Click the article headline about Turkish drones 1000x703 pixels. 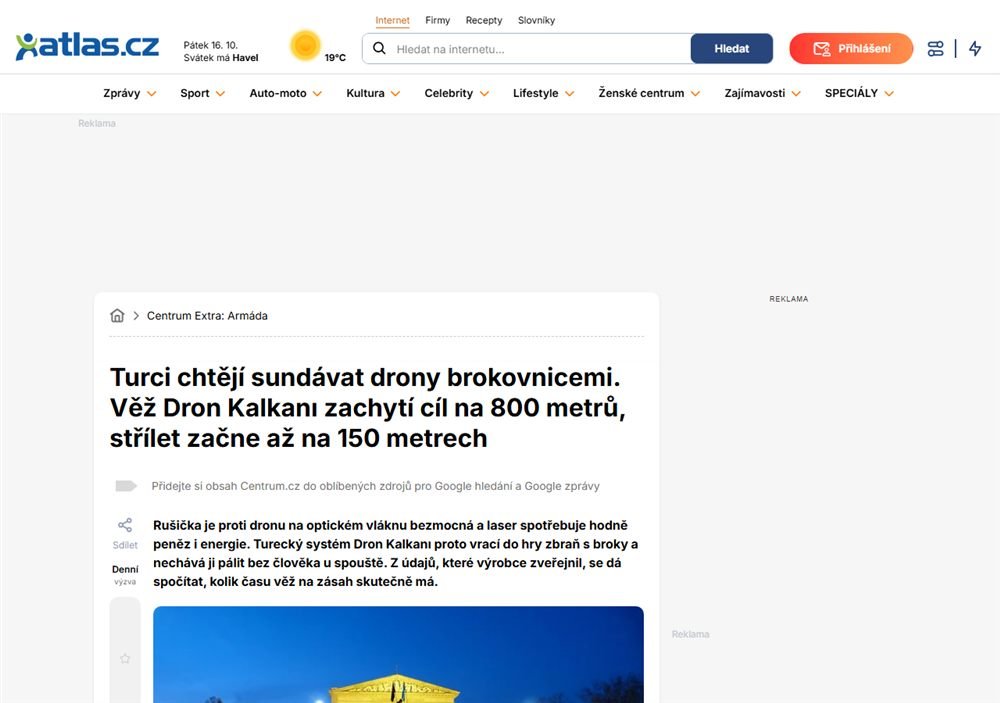coord(368,408)
